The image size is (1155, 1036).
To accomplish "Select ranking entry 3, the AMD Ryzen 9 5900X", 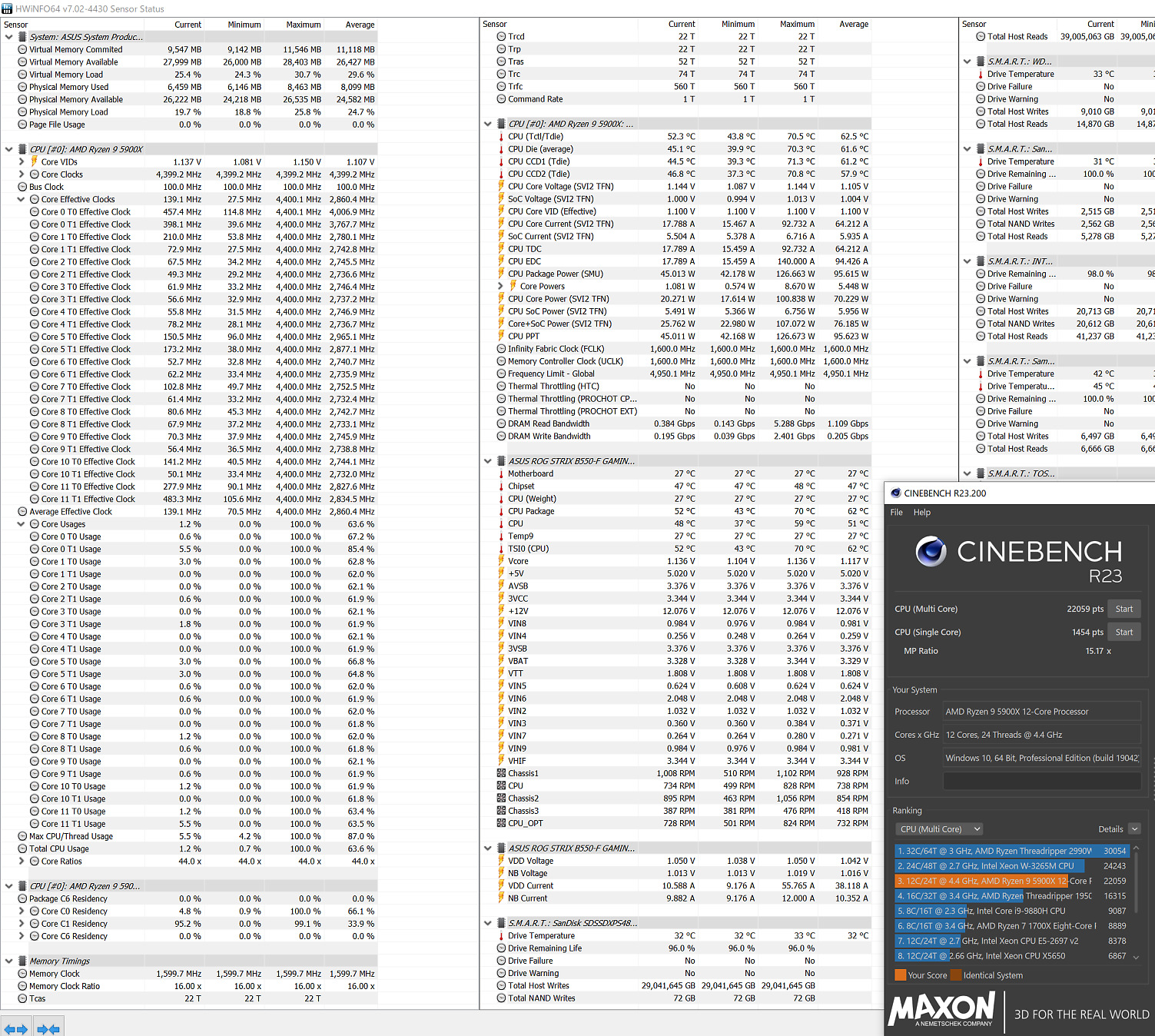I will point(1012,882).
